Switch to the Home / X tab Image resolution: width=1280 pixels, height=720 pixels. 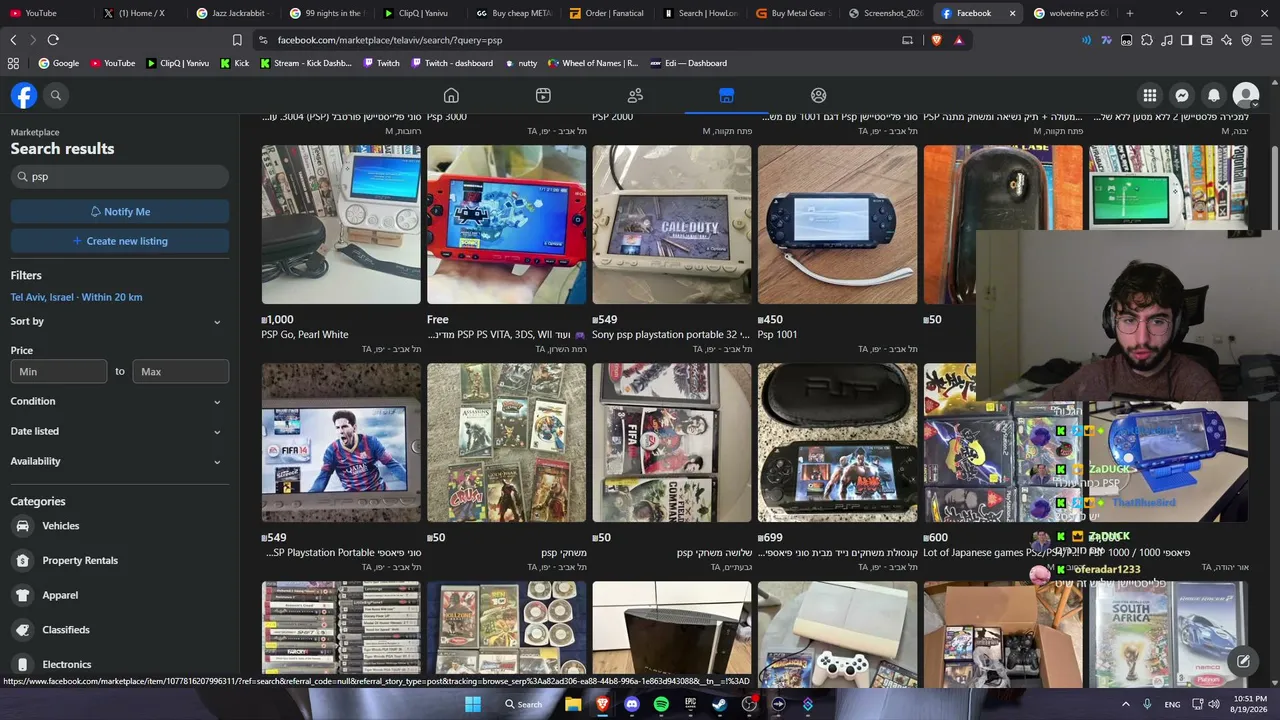[142, 13]
